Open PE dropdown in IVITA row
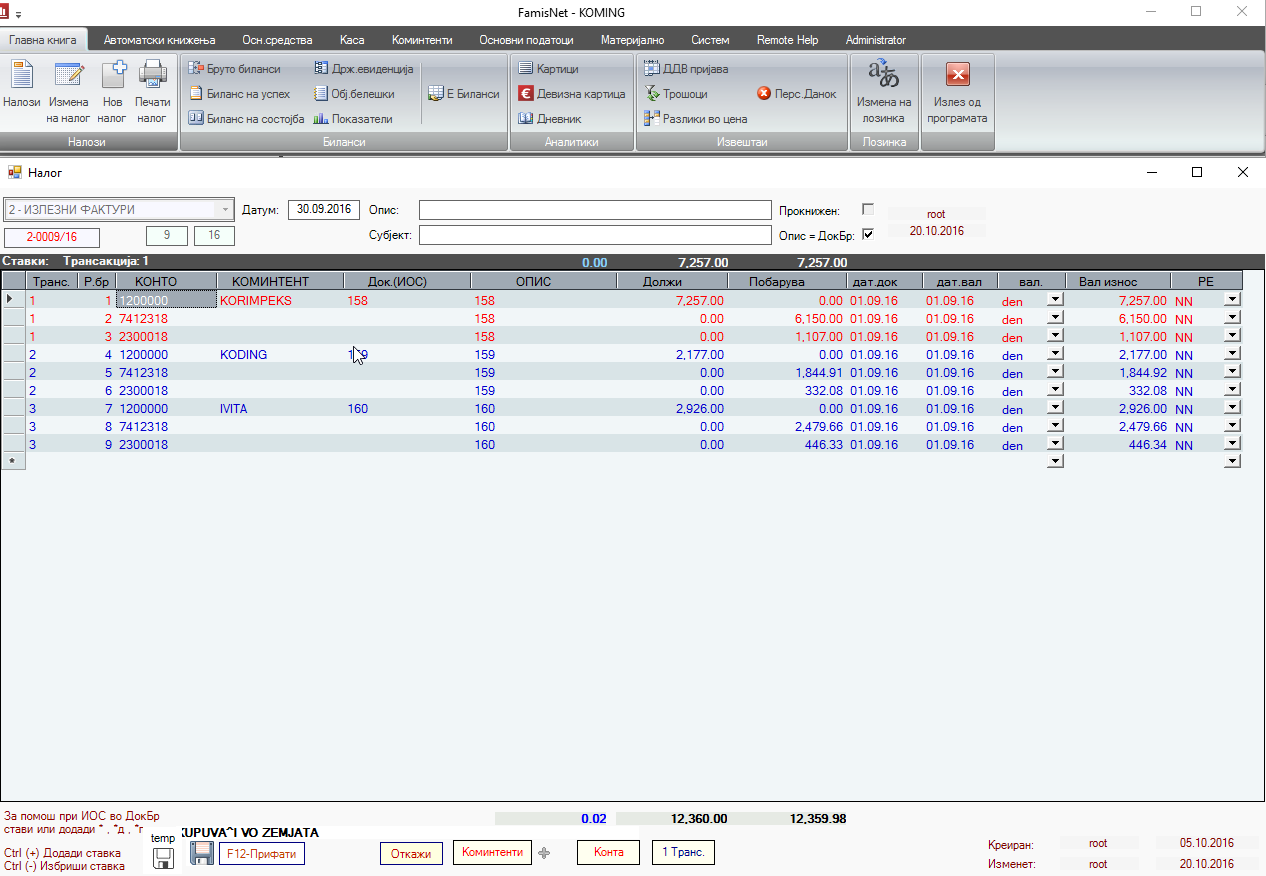The image size is (1266, 876). 1232,408
